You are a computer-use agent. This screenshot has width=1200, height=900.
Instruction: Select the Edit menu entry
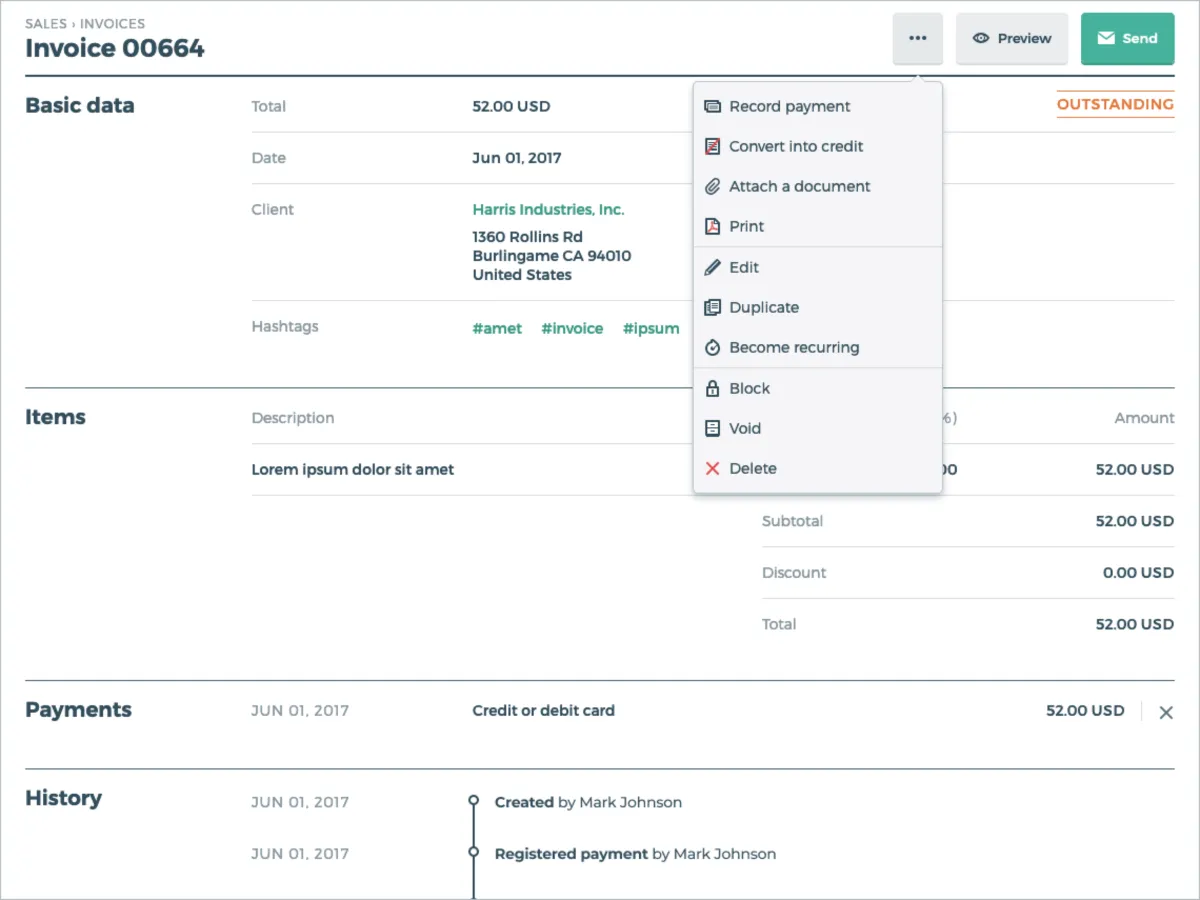744,267
